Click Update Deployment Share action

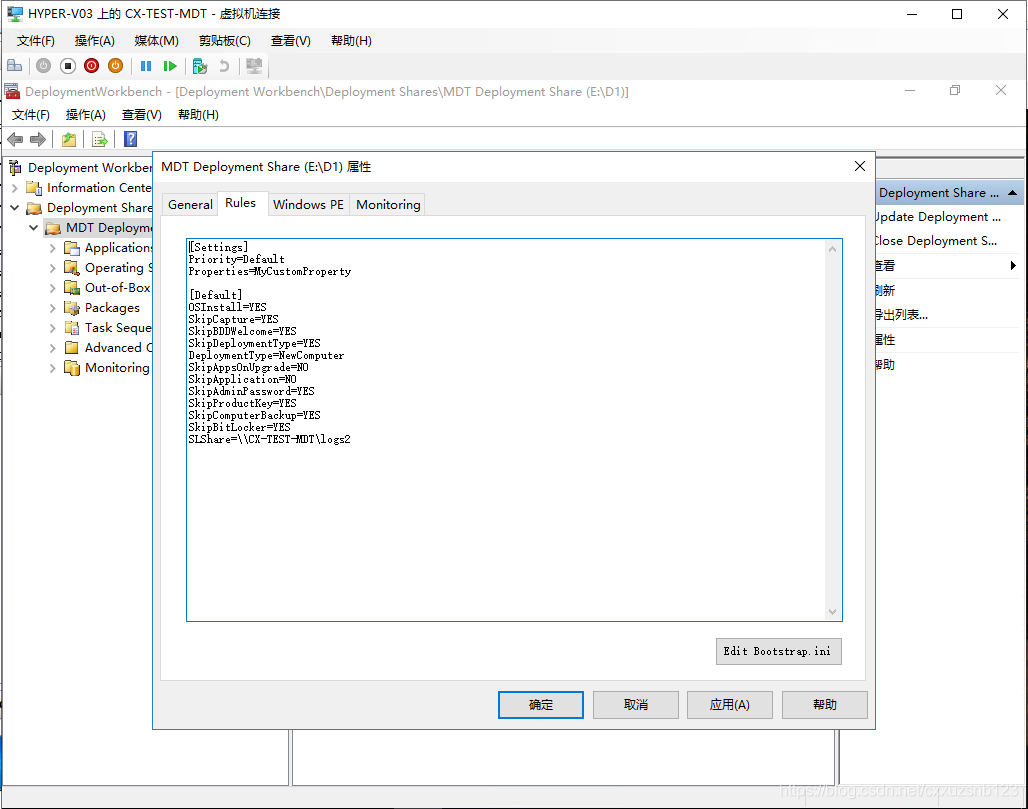tap(939, 217)
